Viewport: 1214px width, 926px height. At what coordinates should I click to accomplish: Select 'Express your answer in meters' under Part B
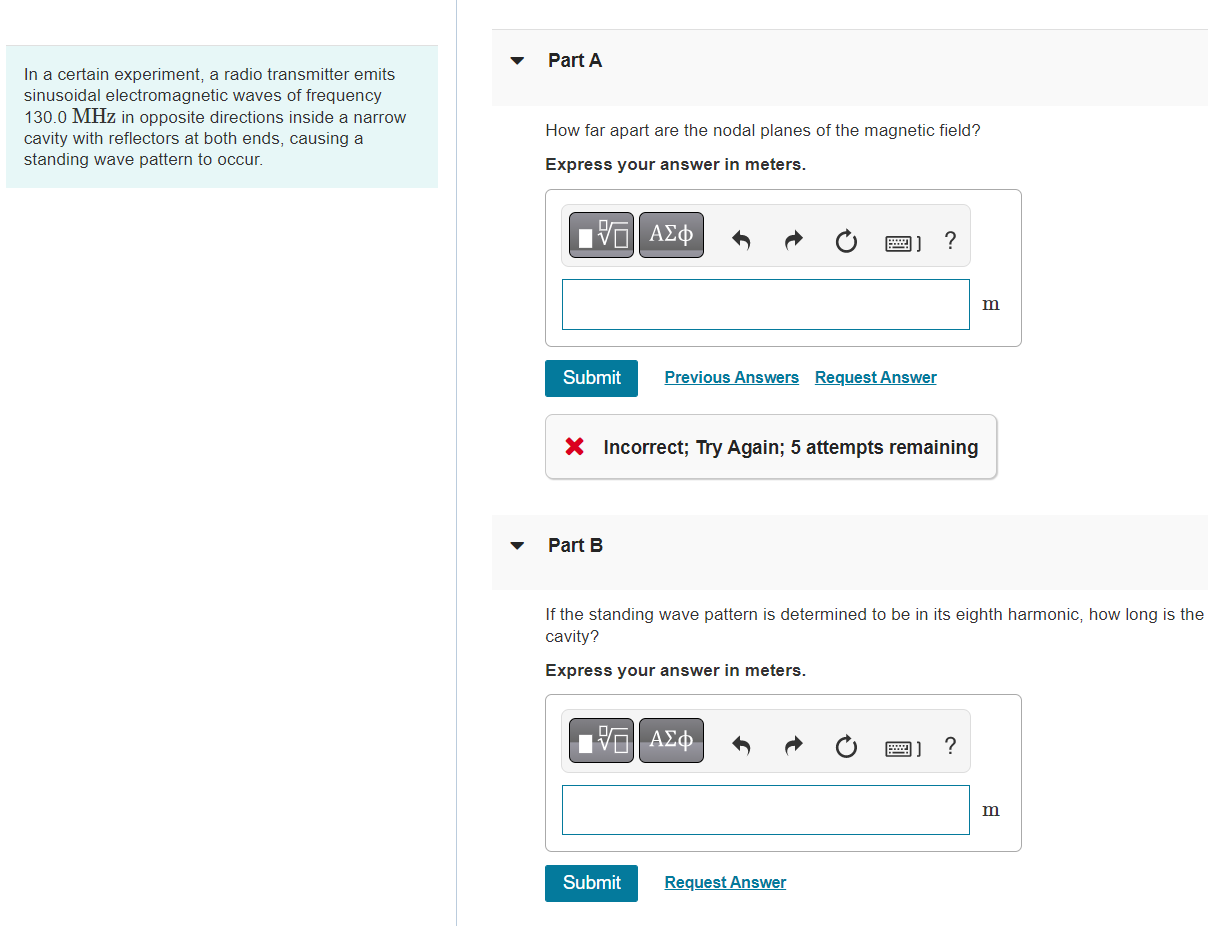click(x=675, y=670)
